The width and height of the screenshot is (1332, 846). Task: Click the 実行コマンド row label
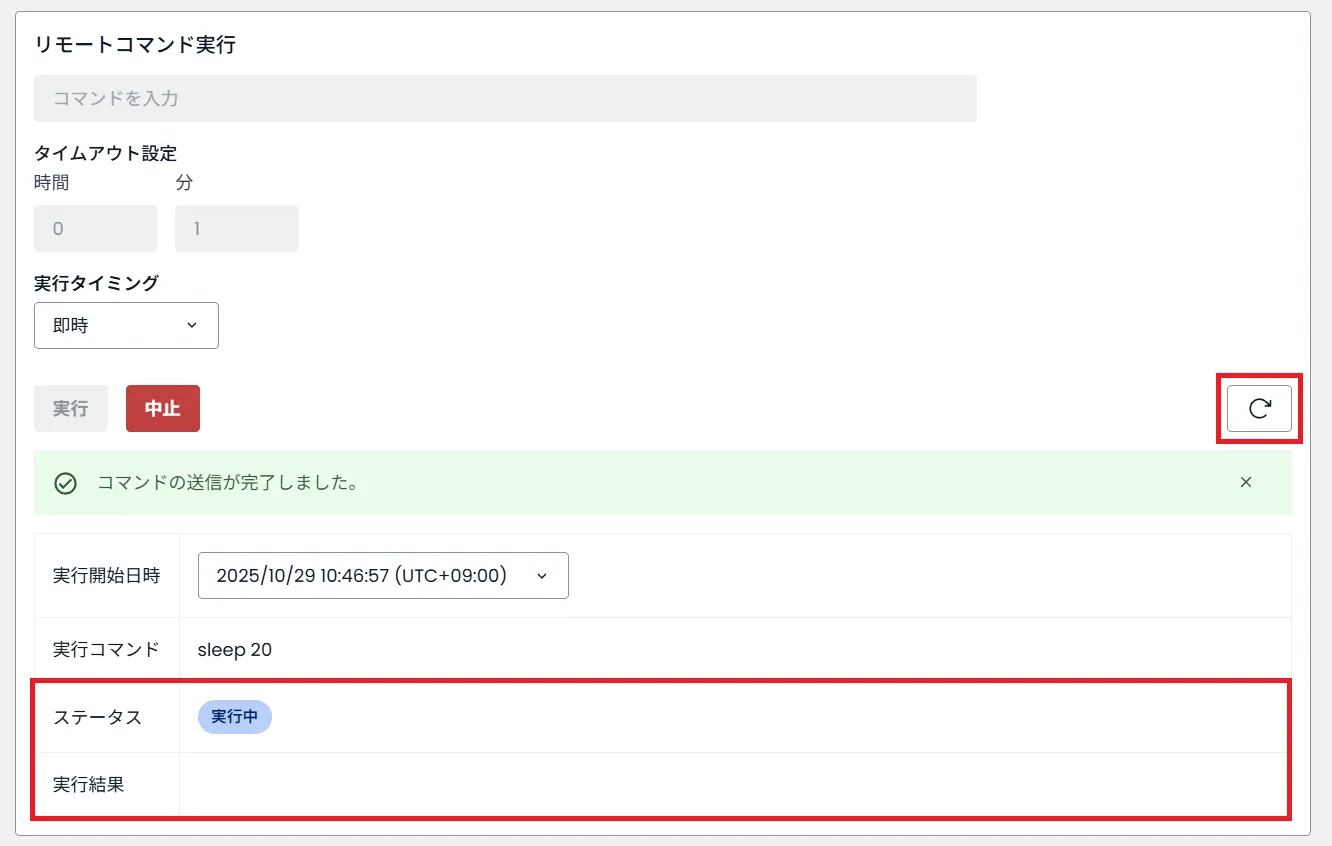106,650
